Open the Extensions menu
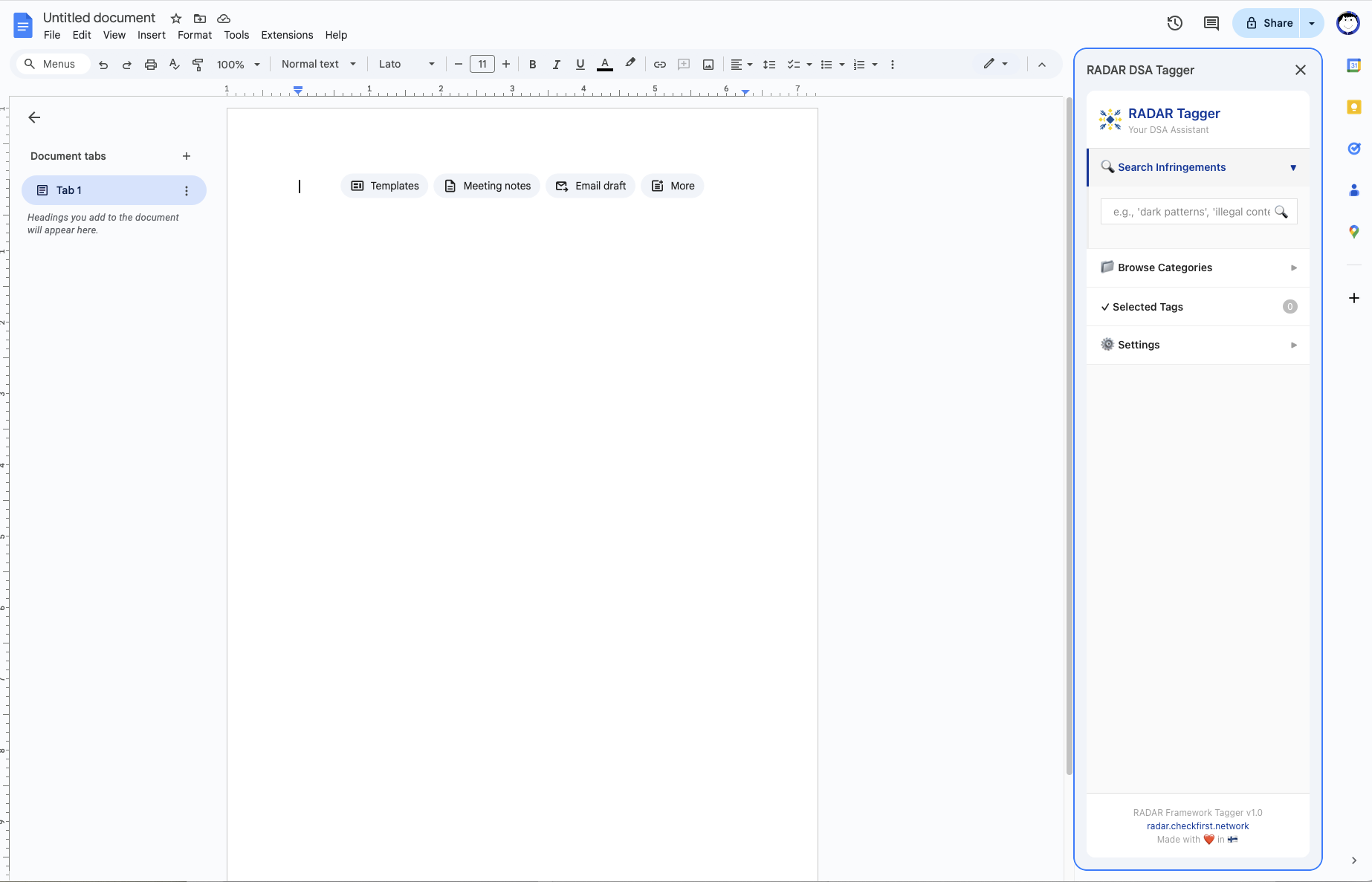The image size is (1372, 882). tap(287, 35)
